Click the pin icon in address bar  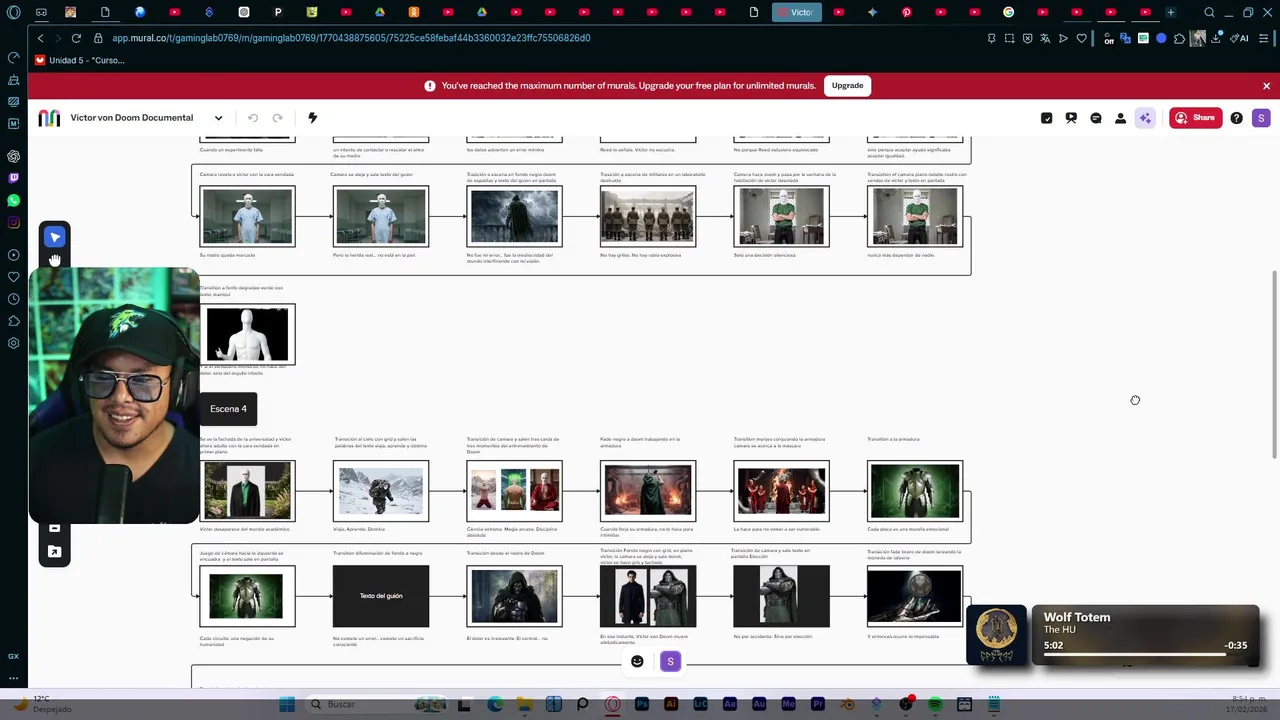[x=991, y=38]
